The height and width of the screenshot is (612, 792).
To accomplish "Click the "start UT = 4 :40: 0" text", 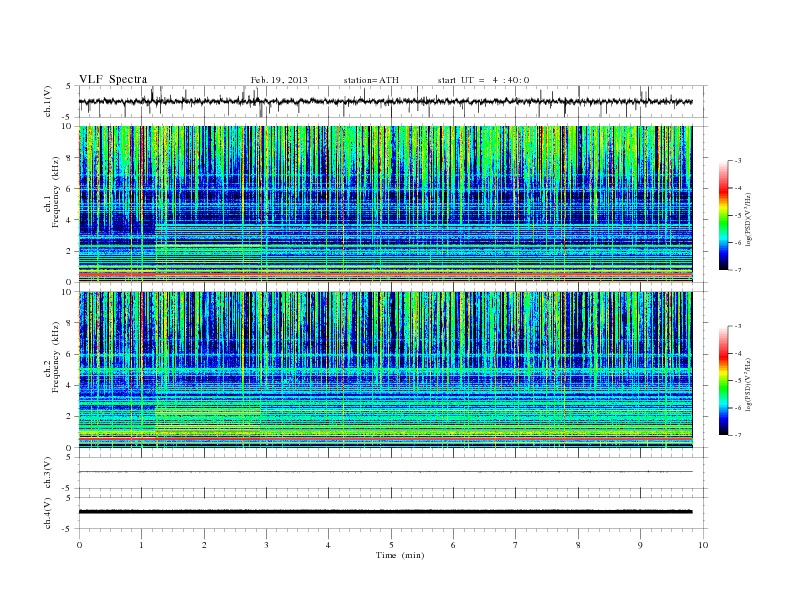I will (483, 80).
